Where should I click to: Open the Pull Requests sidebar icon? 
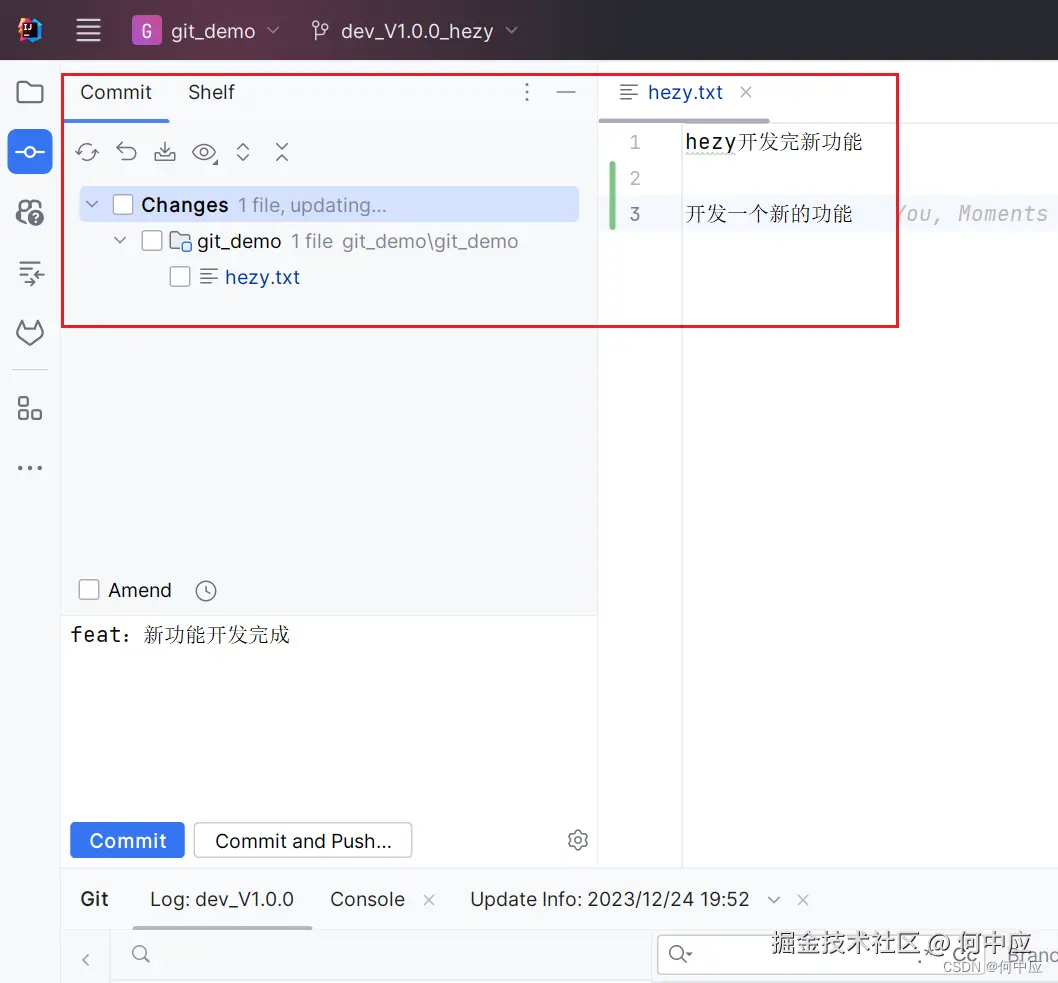coord(29,212)
